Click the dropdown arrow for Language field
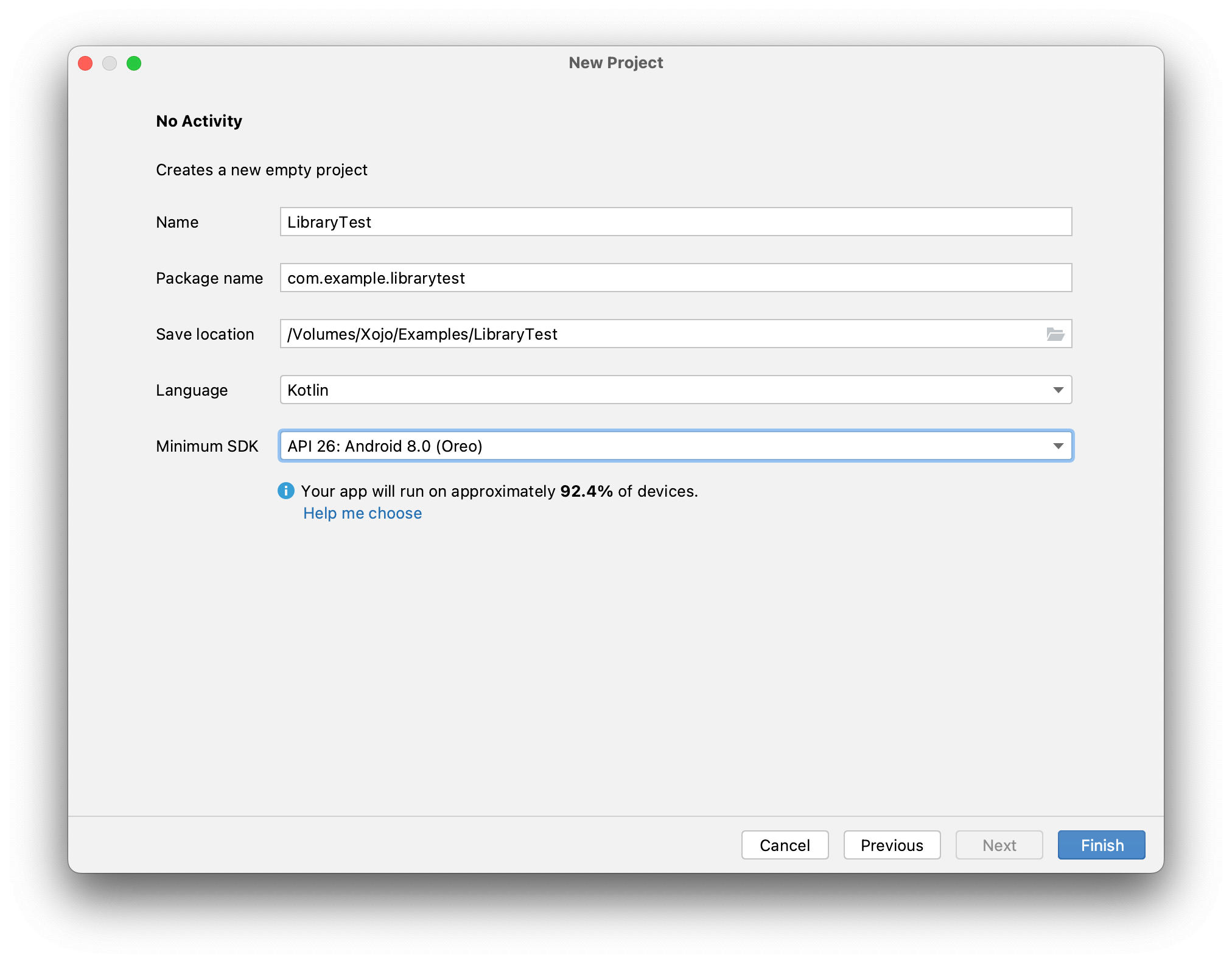1232x963 pixels. pos(1058,390)
